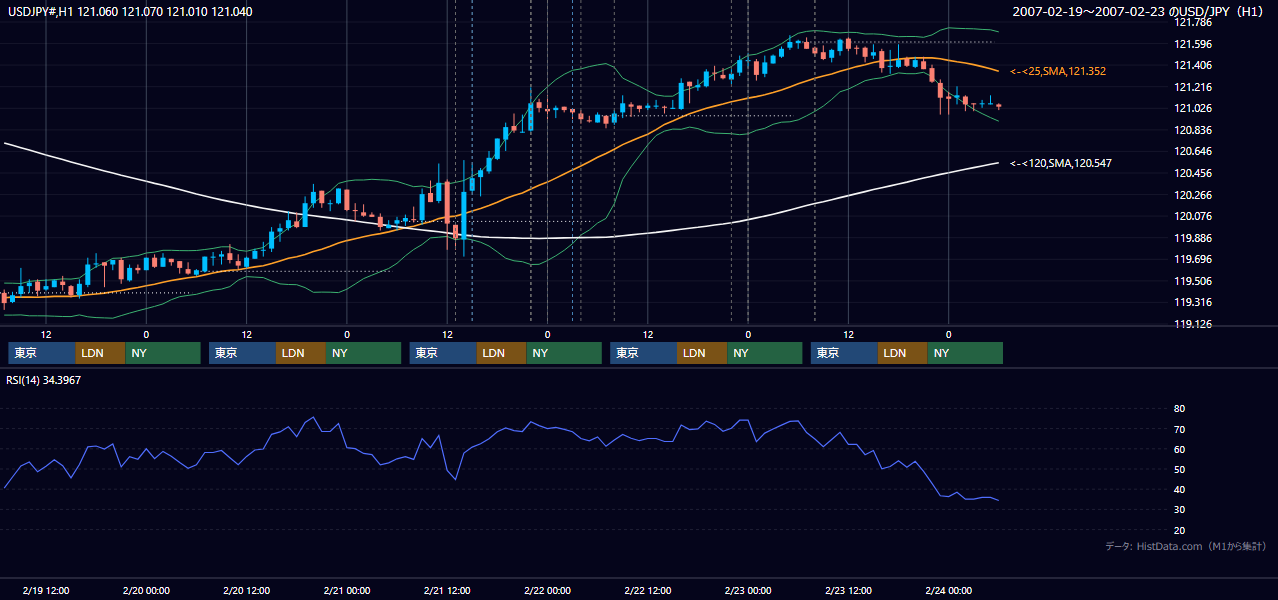
Task: Click price axis label 119.696
Action: point(1192,259)
